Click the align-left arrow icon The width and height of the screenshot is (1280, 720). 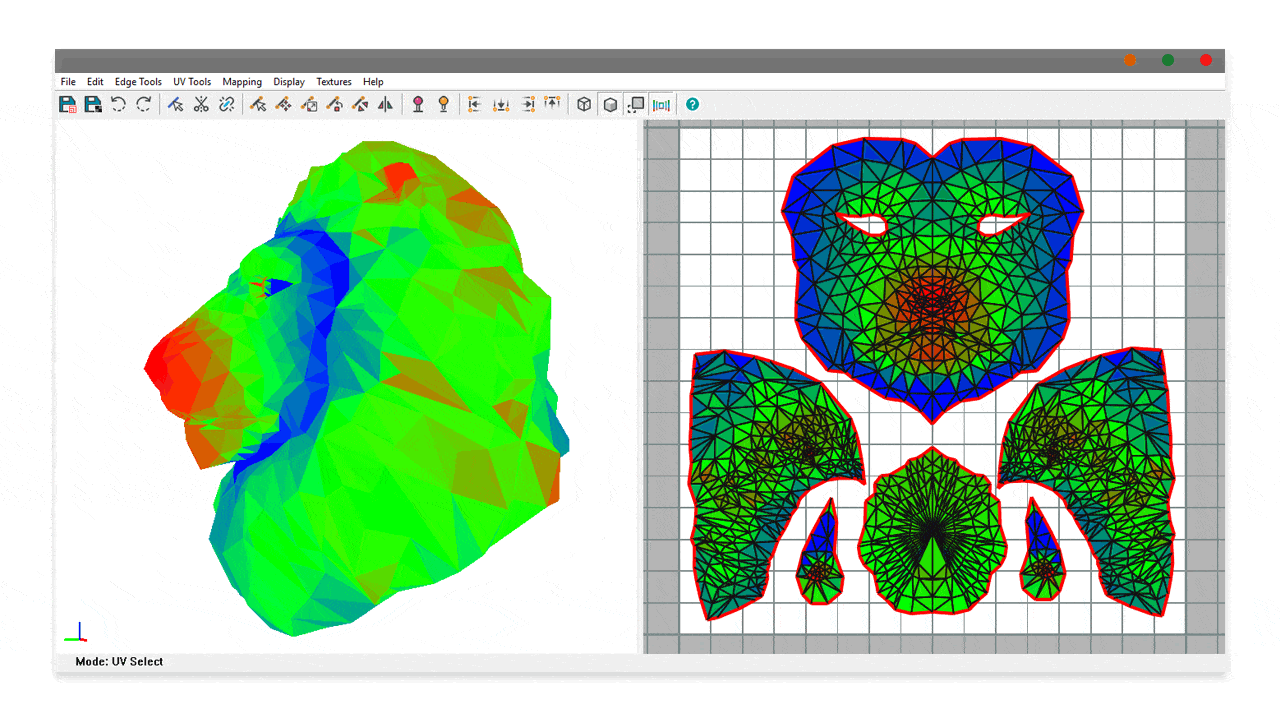(x=475, y=104)
